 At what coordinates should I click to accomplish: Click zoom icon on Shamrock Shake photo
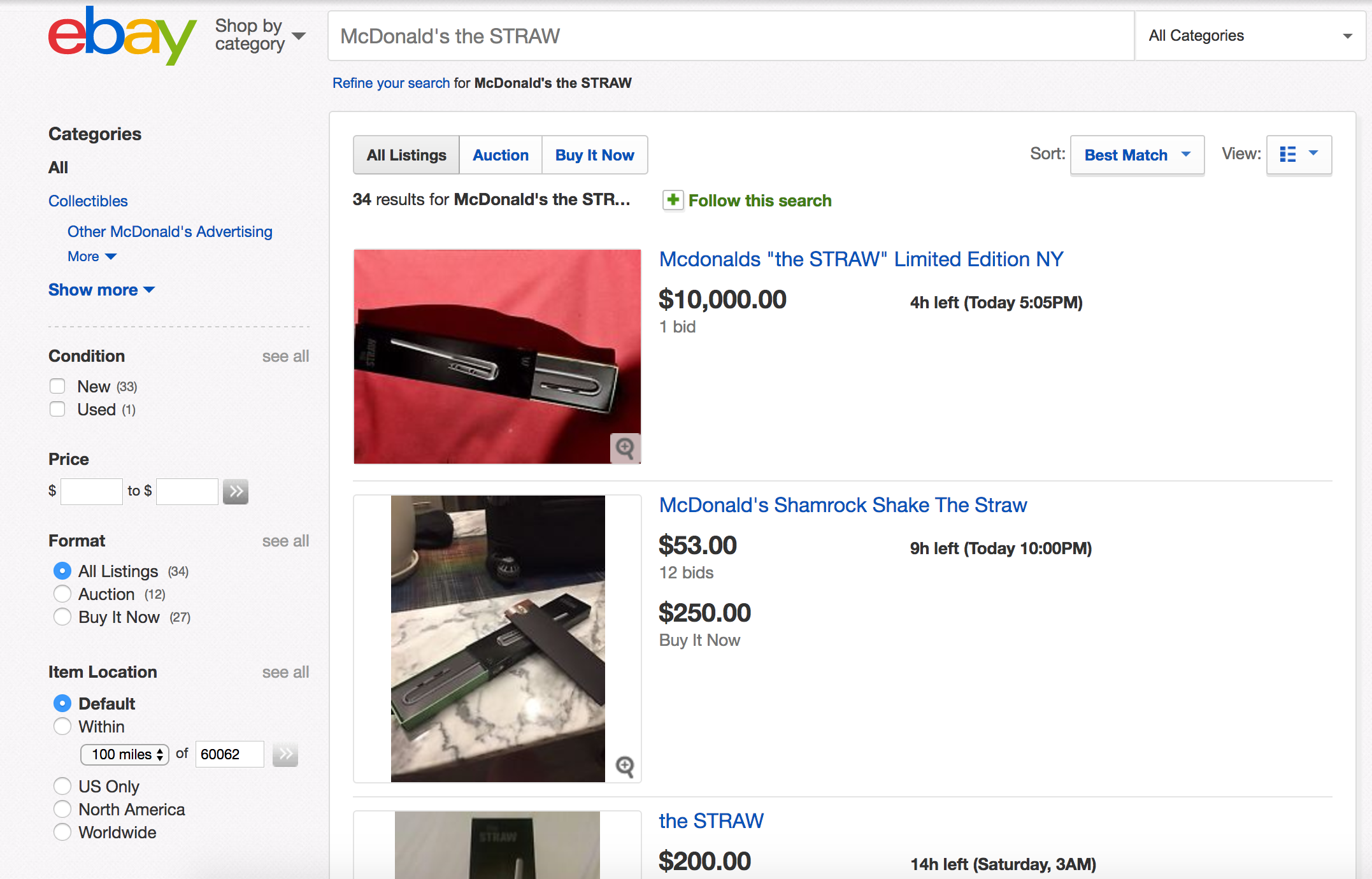625,766
